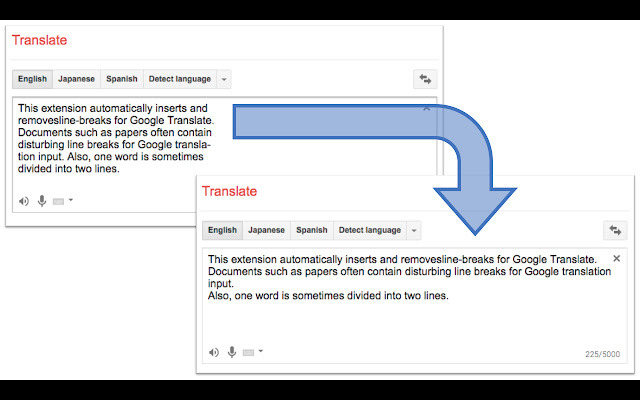Click the text 'divided into two lines.' in upper-left window
This screenshot has width=640, height=400.
(x=69, y=169)
